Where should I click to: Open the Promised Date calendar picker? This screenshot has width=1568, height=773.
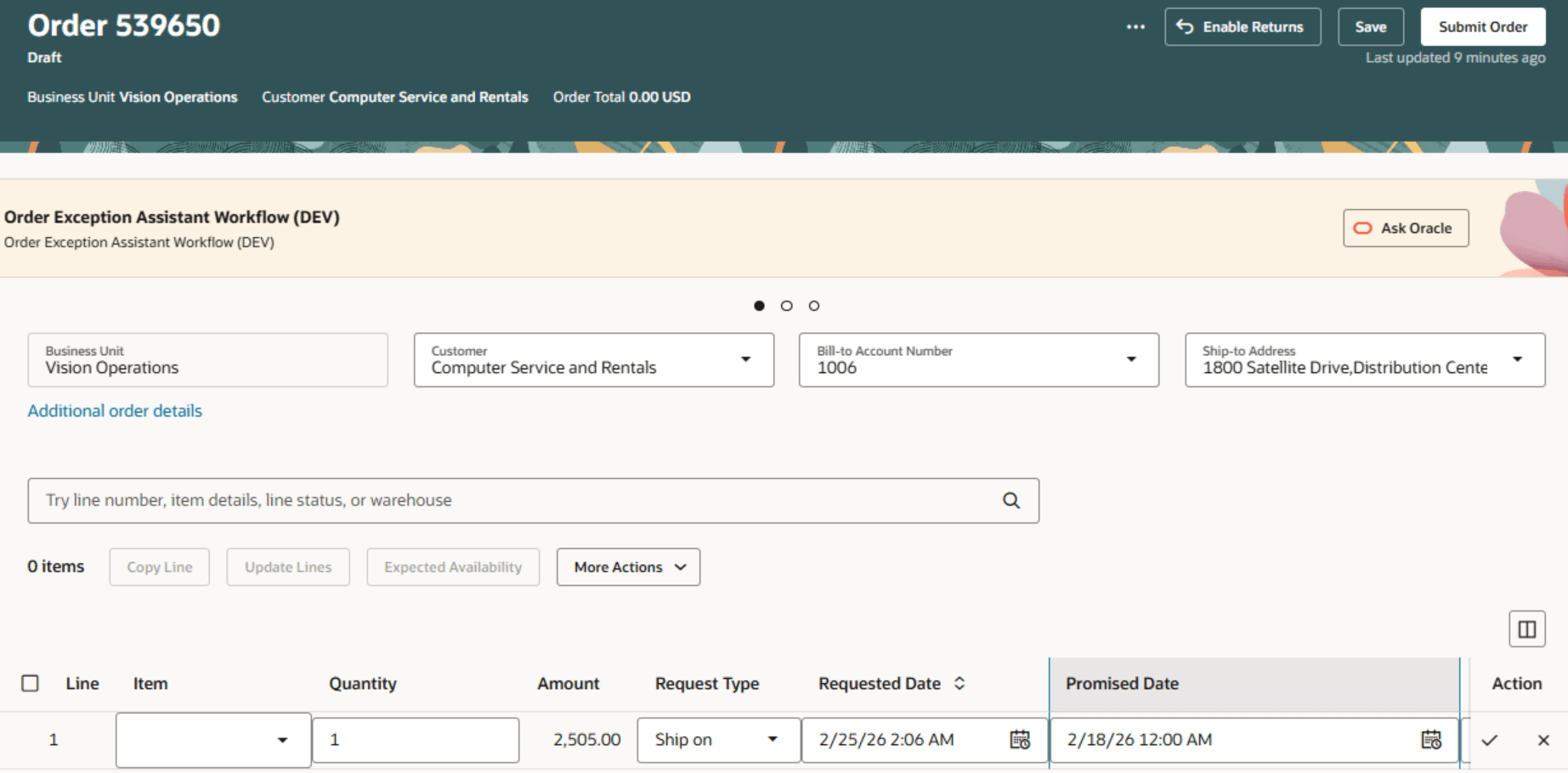(x=1431, y=740)
